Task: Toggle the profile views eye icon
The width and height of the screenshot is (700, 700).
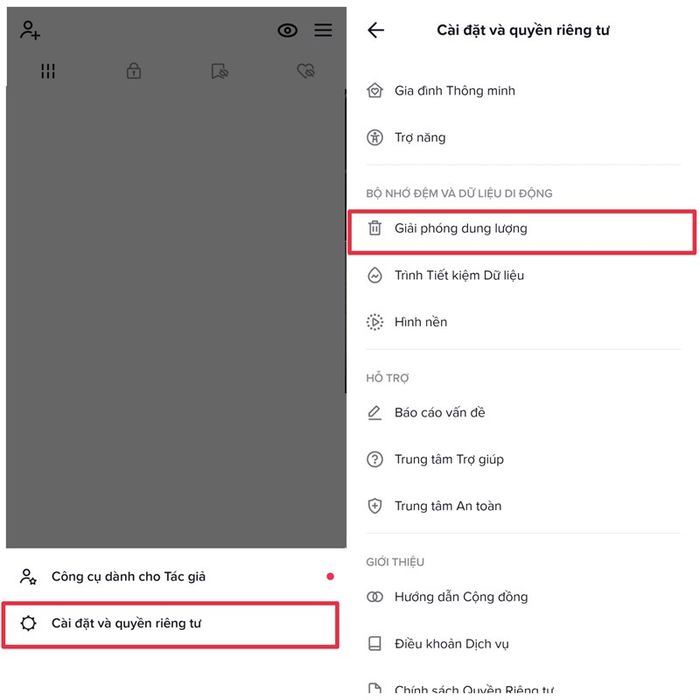Action: pos(287,30)
